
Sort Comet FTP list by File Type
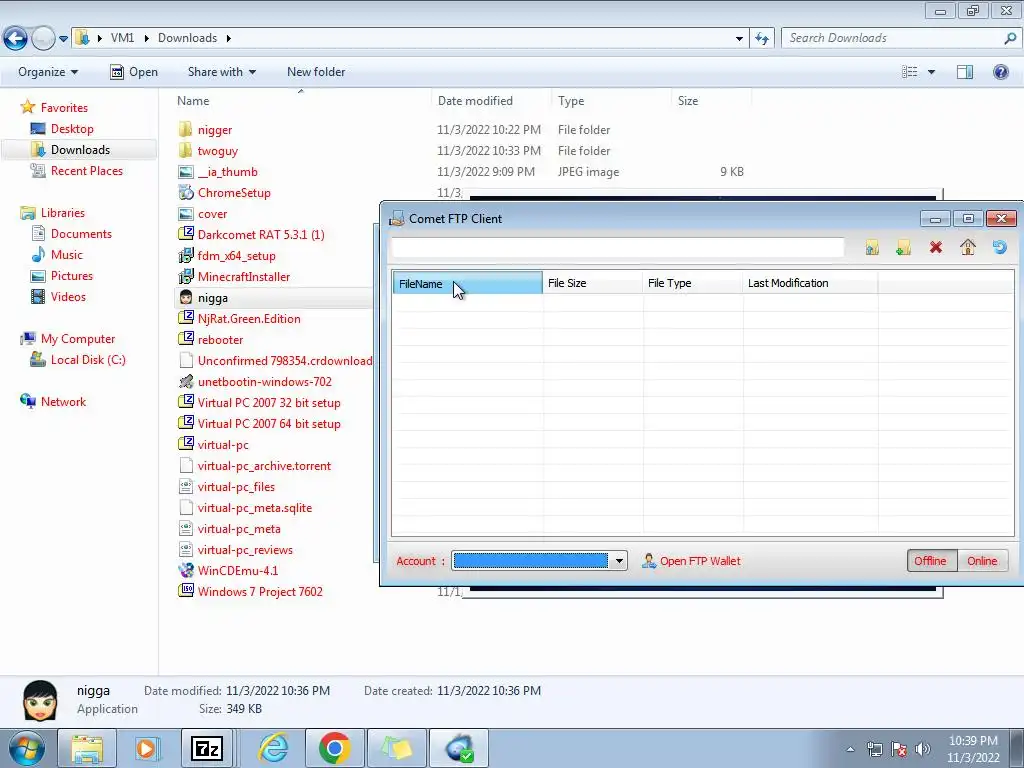692,283
